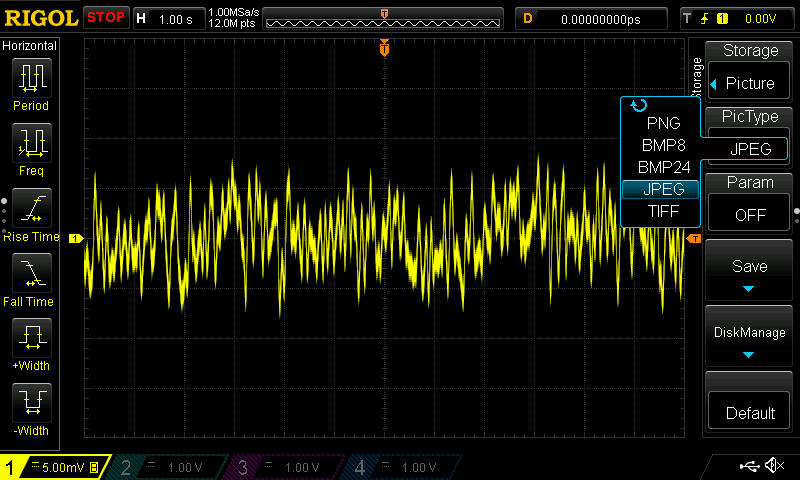Screen dimensions: 800x480
Task: Toggle channel 1 at 5.00mV
Action: click(56, 467)
